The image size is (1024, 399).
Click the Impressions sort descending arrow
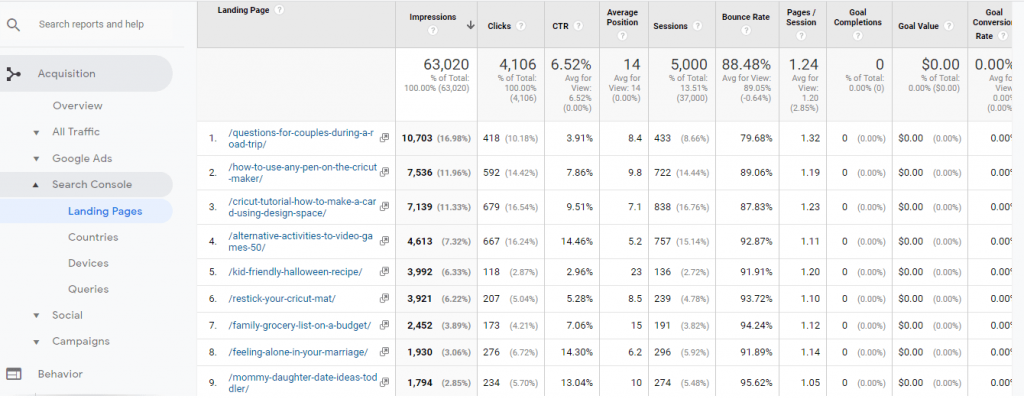pos(470,26)
